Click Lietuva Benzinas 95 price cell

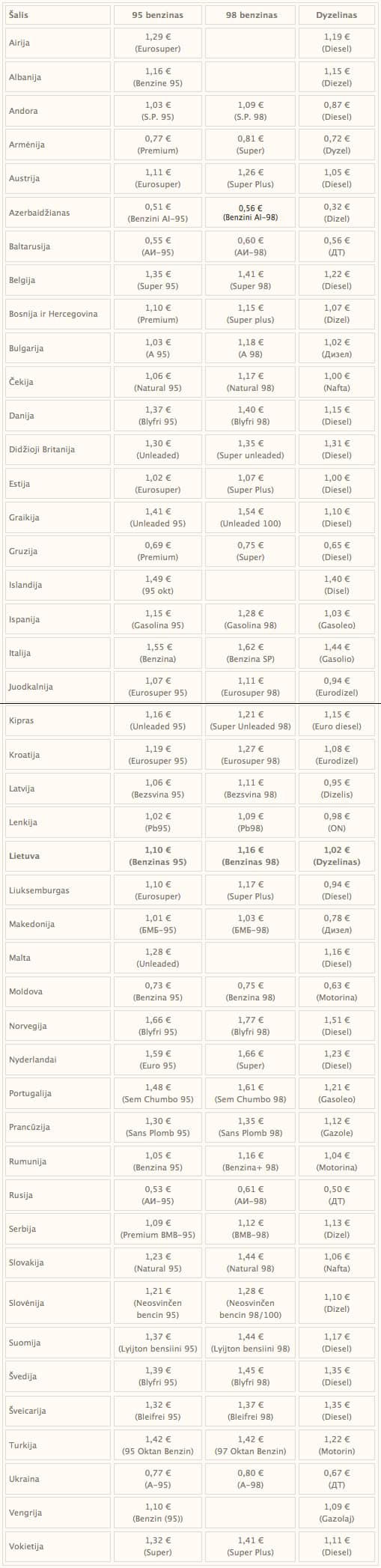click(x=158, y=856)
